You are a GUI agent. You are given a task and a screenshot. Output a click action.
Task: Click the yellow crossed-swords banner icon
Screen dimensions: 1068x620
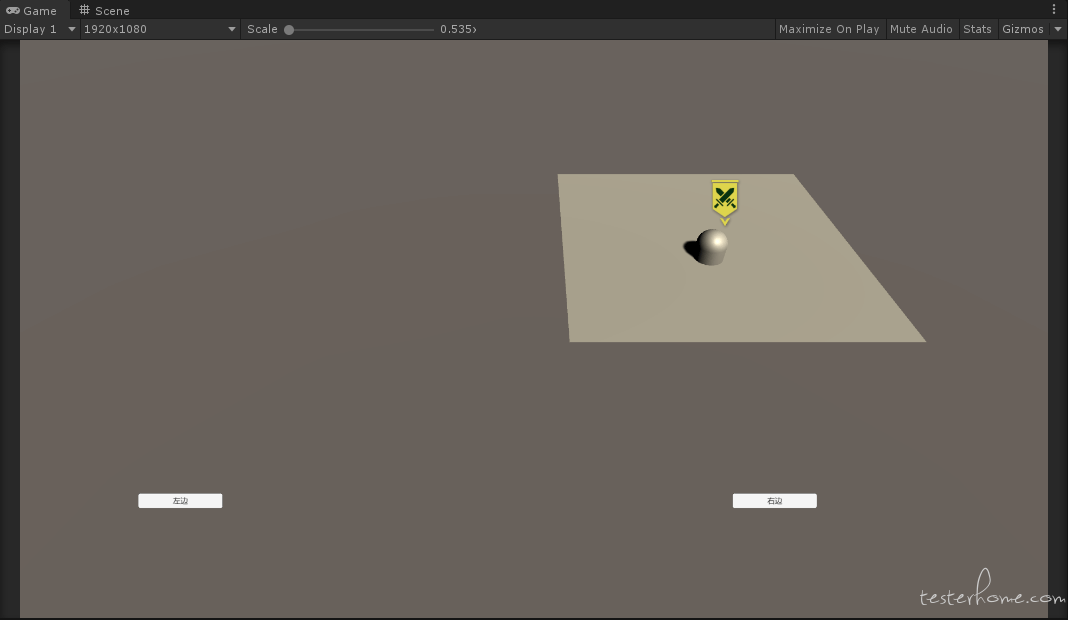725,200
